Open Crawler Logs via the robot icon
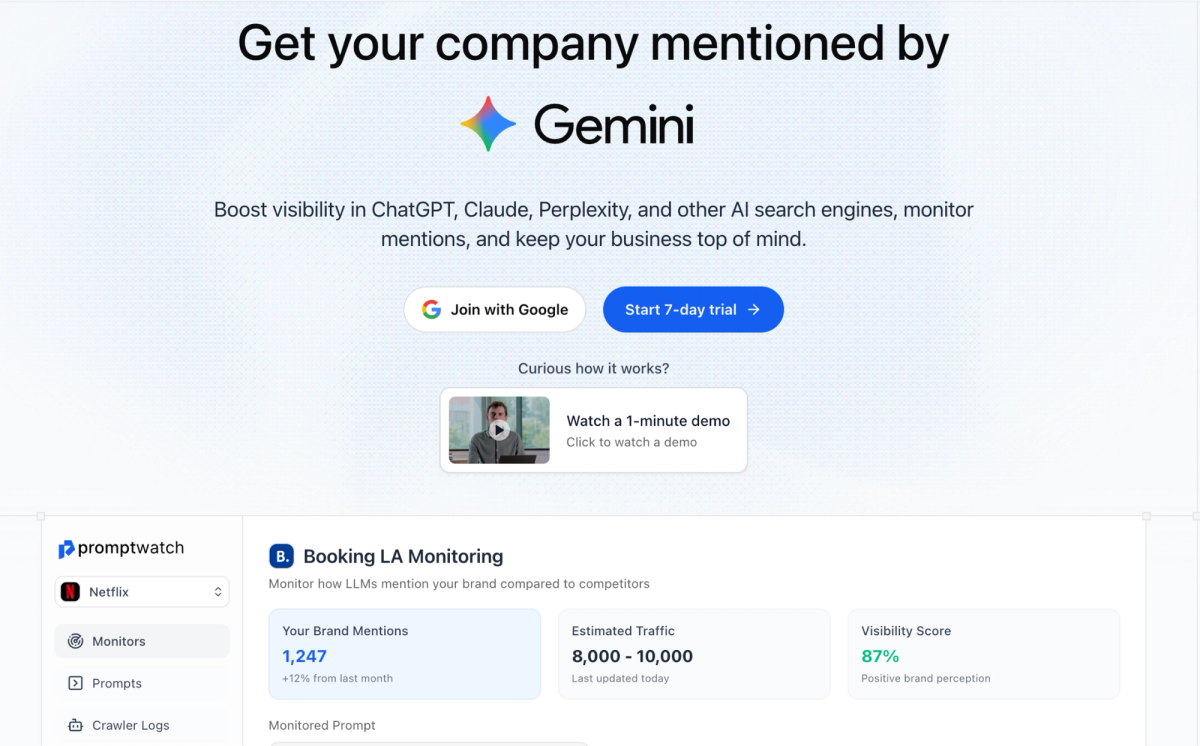Screen dimensions: 1200x746 tap(77, 725)
